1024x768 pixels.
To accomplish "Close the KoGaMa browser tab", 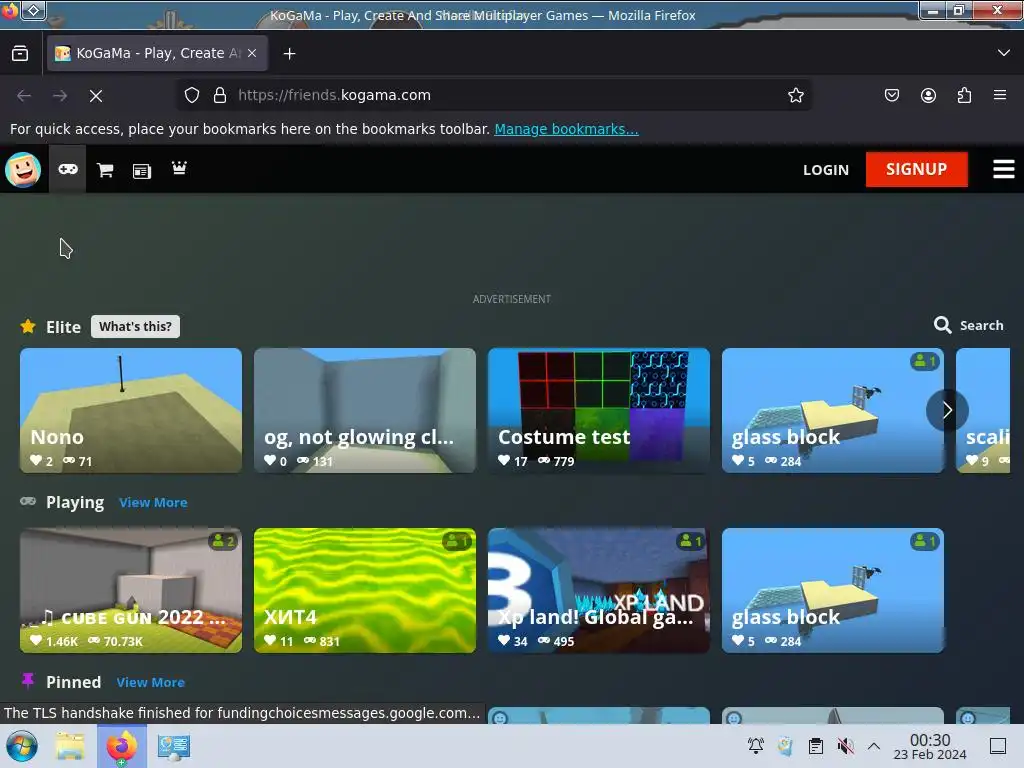I will click(x=252, y=53).
